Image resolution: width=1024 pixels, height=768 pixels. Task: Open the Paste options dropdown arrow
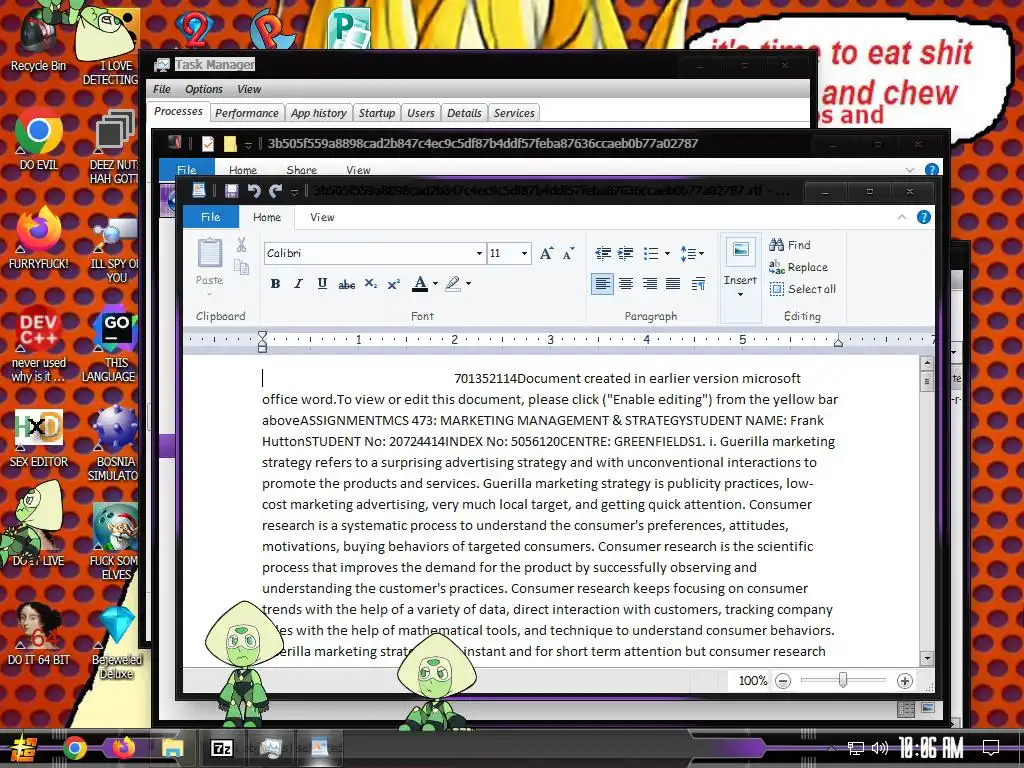click(210, 293)
